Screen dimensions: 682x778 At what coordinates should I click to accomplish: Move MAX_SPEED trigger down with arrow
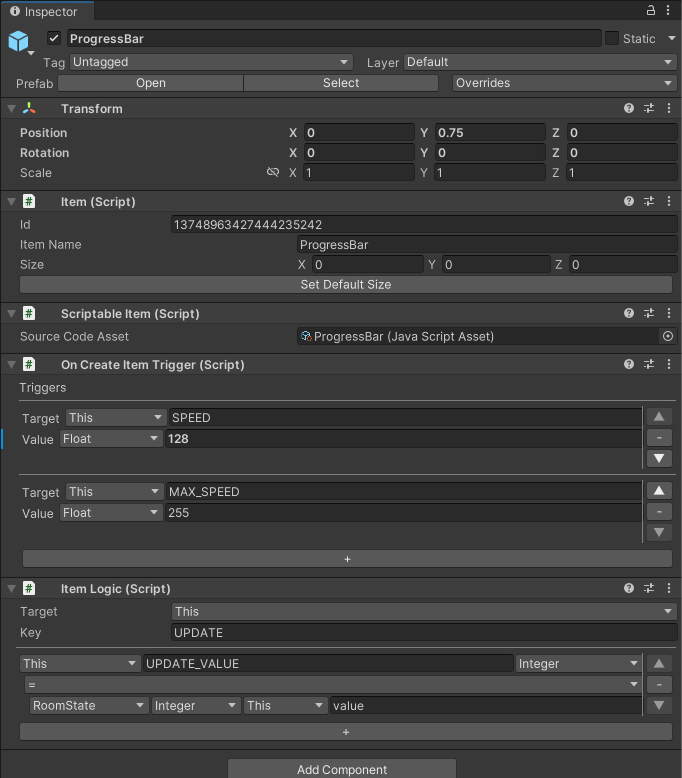[x=659, y=532]
